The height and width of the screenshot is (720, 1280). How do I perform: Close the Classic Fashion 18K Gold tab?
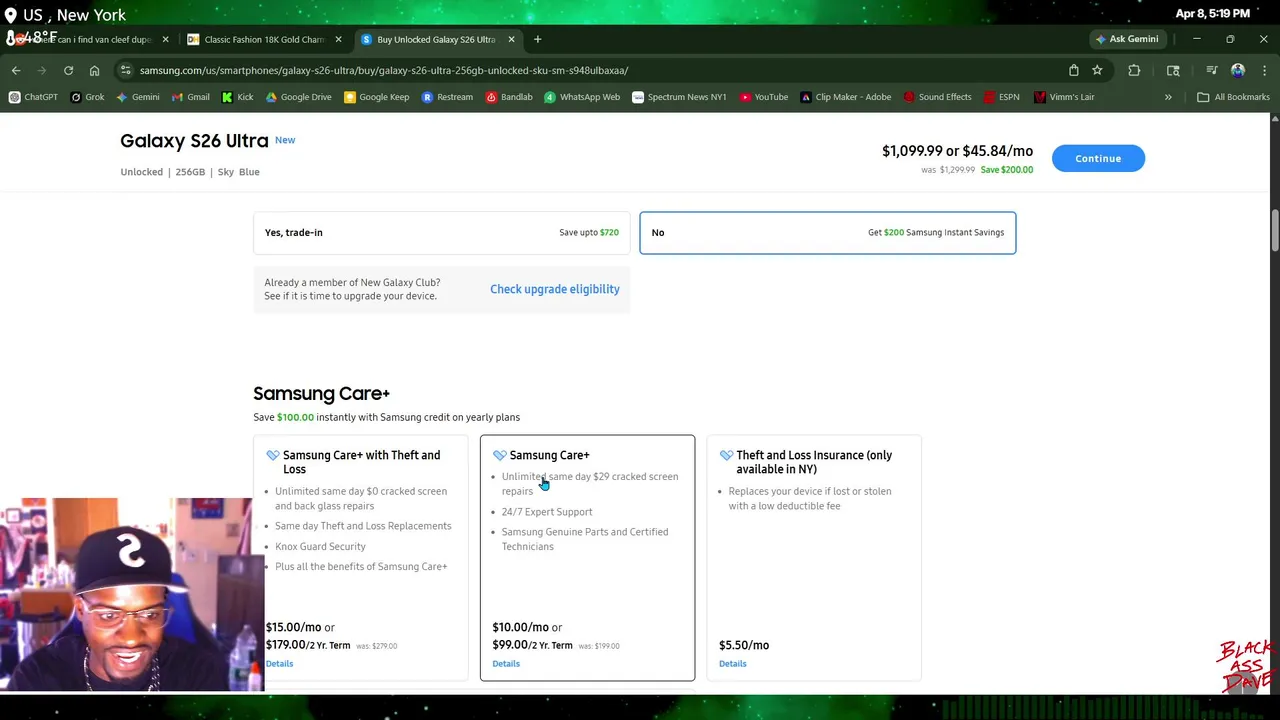click(x=338, y=39)
